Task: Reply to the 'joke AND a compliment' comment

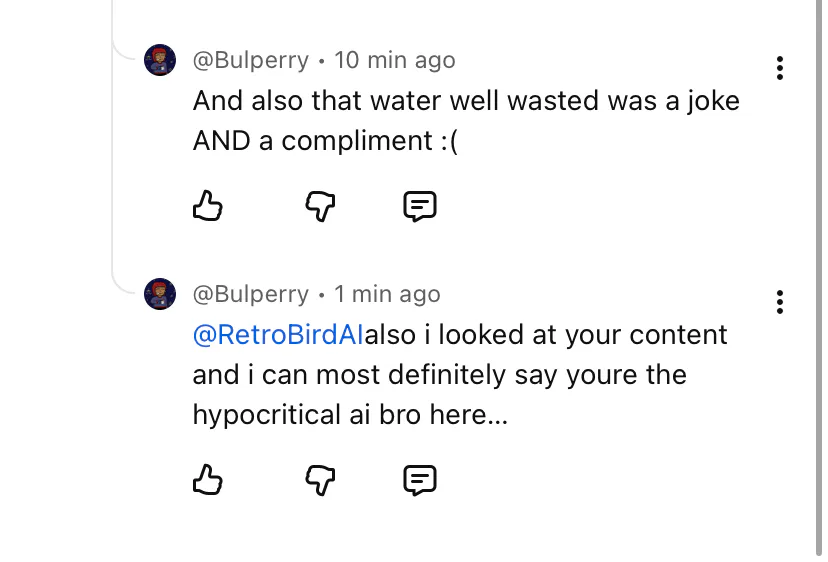Action: [419, 207]
